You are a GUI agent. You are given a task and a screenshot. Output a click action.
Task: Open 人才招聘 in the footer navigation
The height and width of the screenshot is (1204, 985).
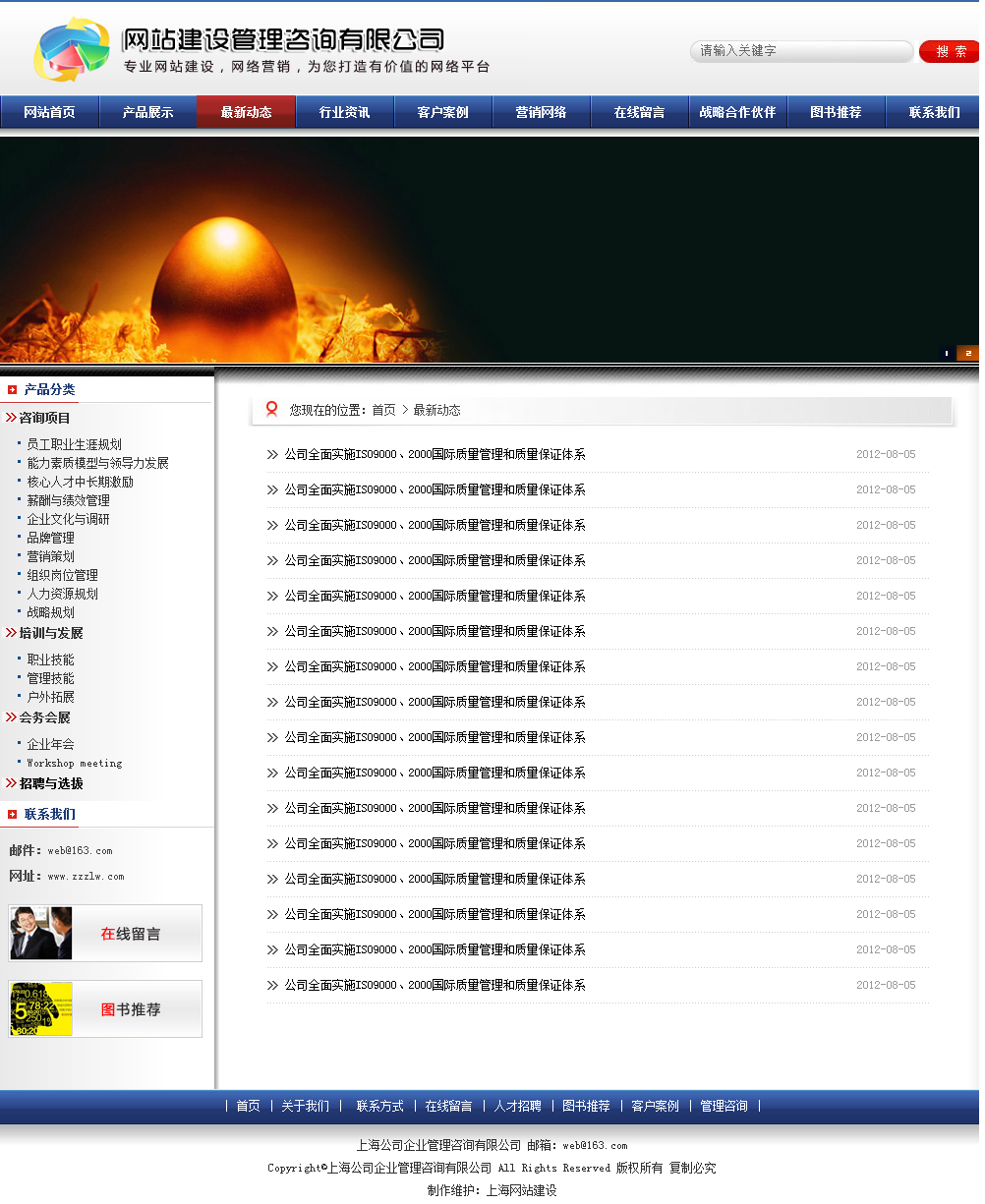[x=517, y=1106]
